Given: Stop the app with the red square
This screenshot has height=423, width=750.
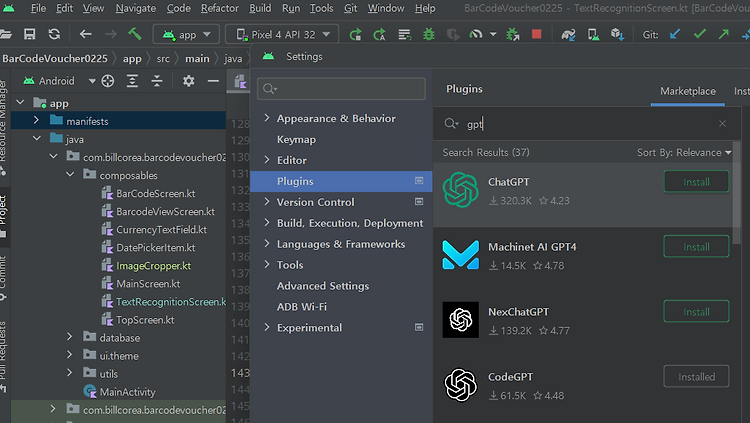Looking at the screenshot, I should point(537,34).
